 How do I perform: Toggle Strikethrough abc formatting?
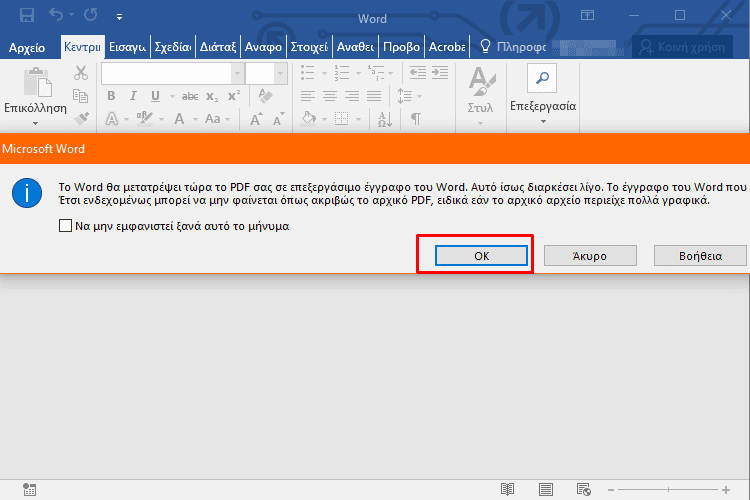(190, 97)
